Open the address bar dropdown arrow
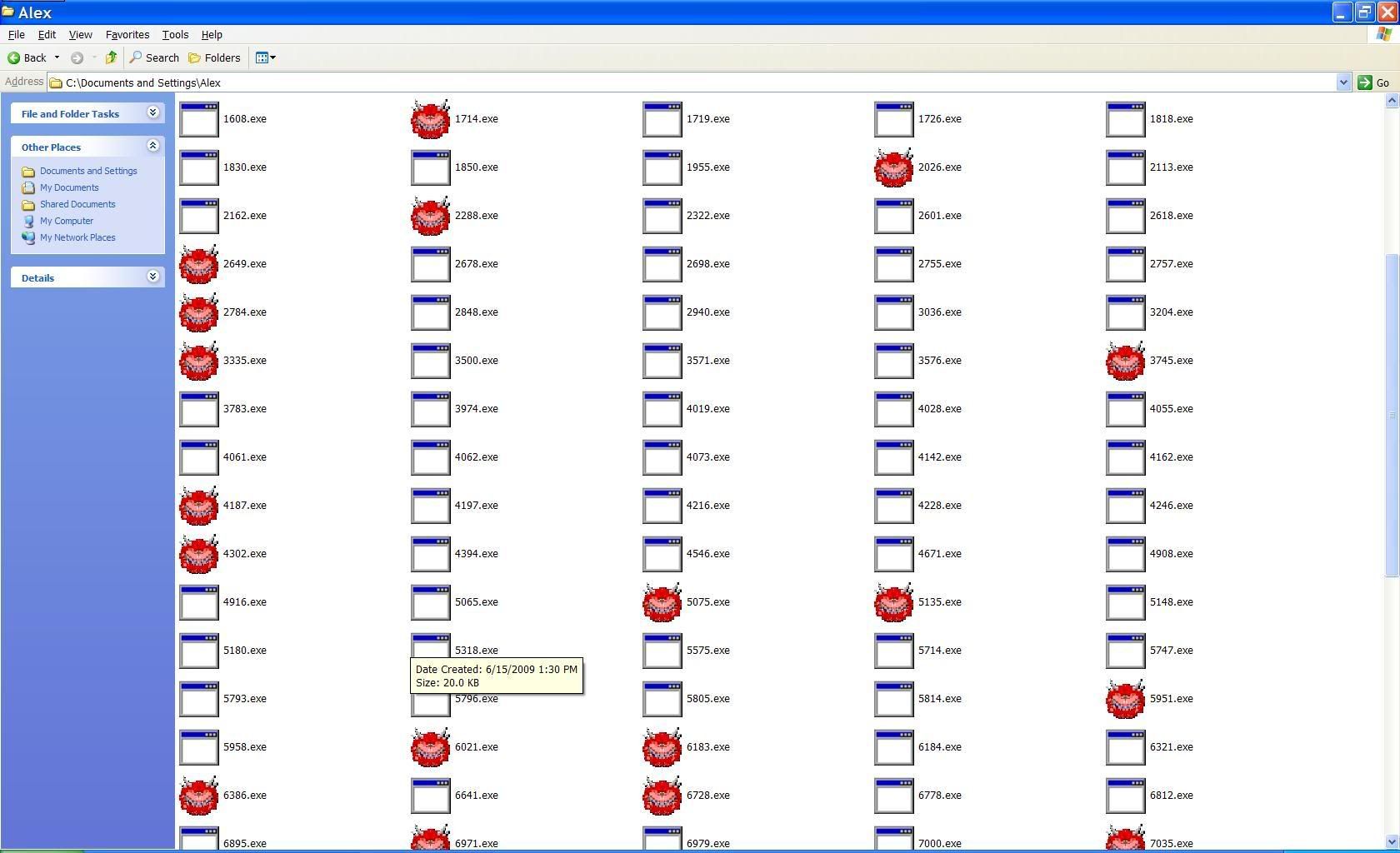Screen dimensions: 1400x853 (1342, 82)
